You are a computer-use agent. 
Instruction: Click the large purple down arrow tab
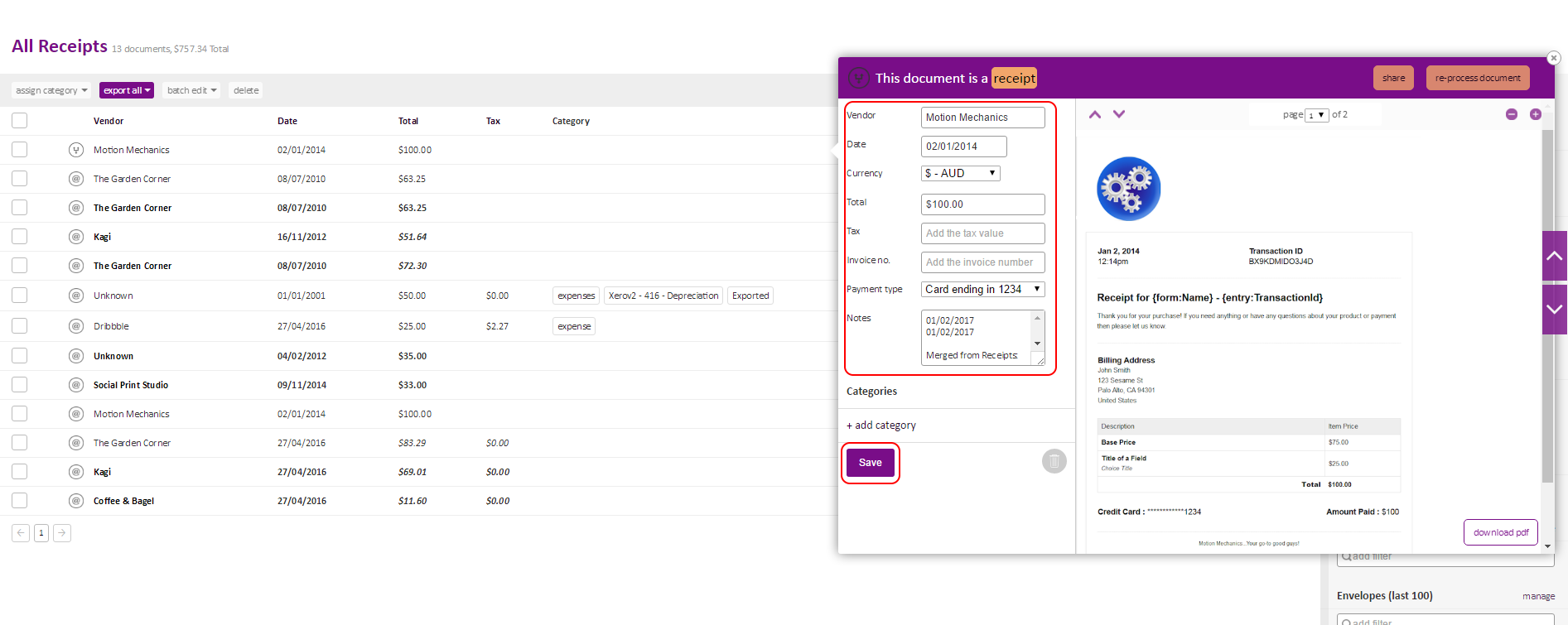pyautogui.click(x=1555, y=310)
